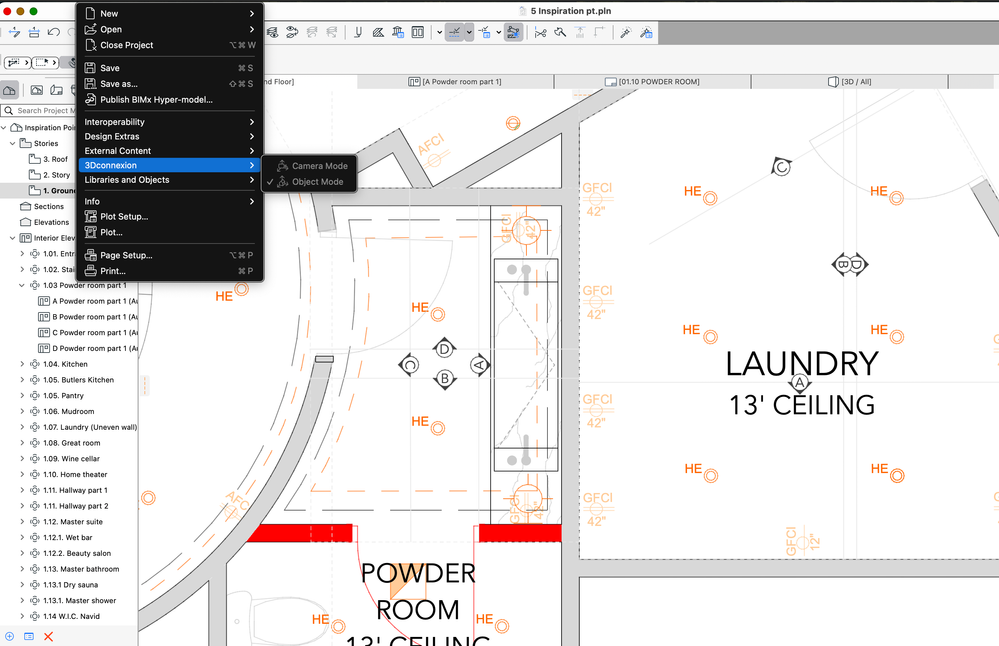
Task: Expand 1.07. Laundry (Uneven wall) node
Action: (x=22, y=427)
